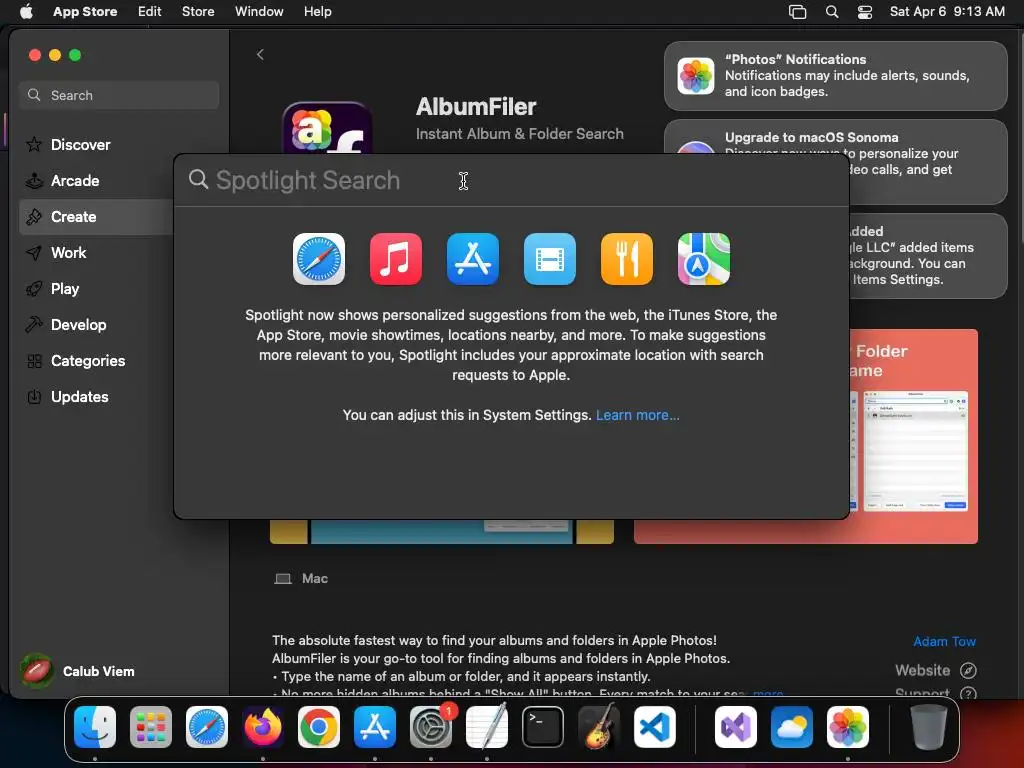This screenshot has height=768, width=1024.
Task: Click Stage Manager icon in menu bar
Action: [x=797, y=12]
